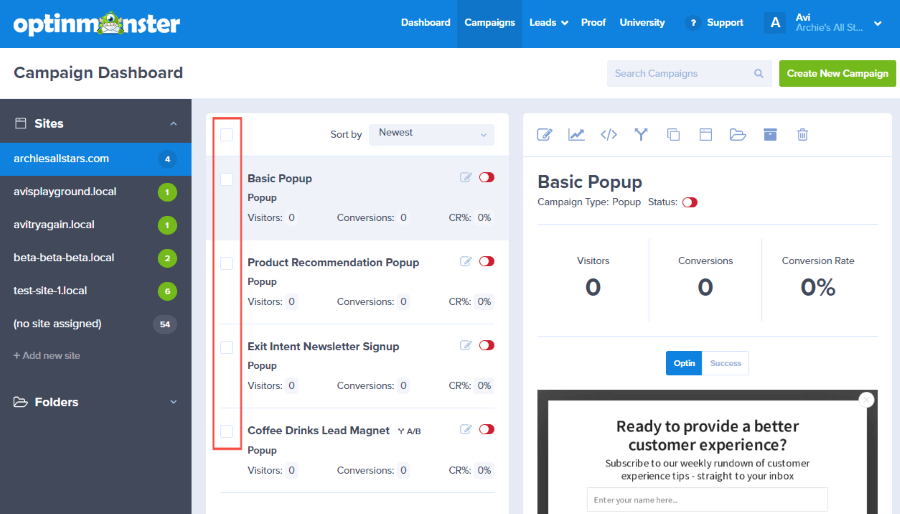Viewport: 900px width, 514px height.
Task: Click the Move to folder toolbar icon
Action: click(738, 135)
